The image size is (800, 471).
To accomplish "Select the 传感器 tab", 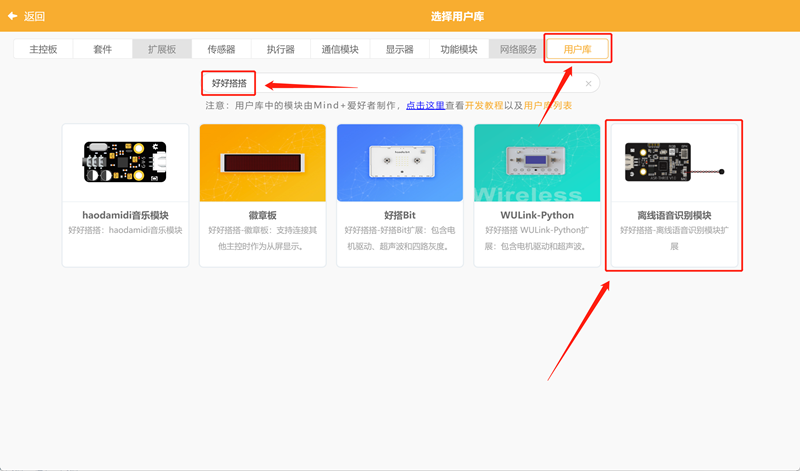I will click(221, 49).
